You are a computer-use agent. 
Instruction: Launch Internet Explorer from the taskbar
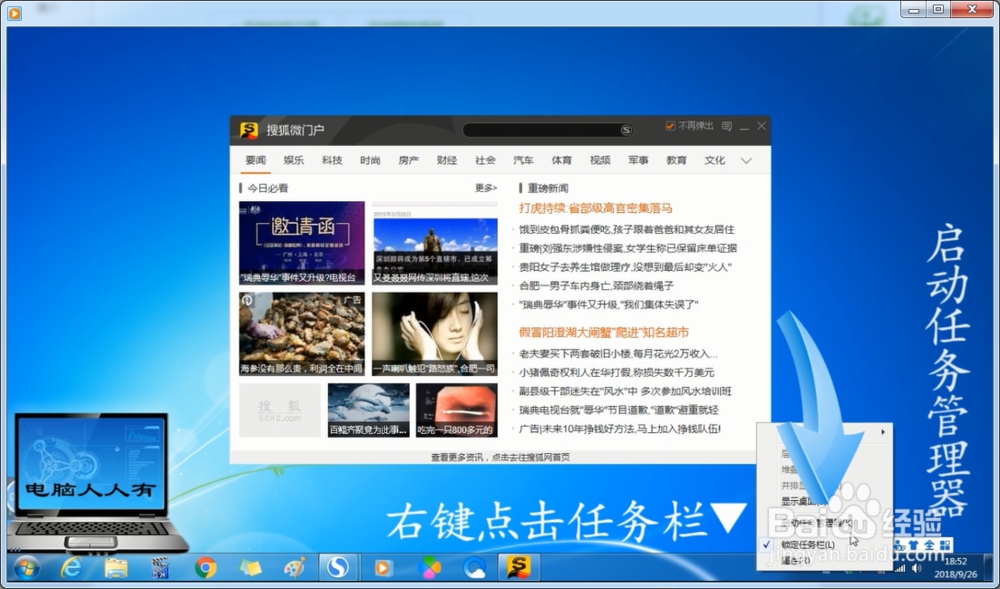click(x=71, y=567)
